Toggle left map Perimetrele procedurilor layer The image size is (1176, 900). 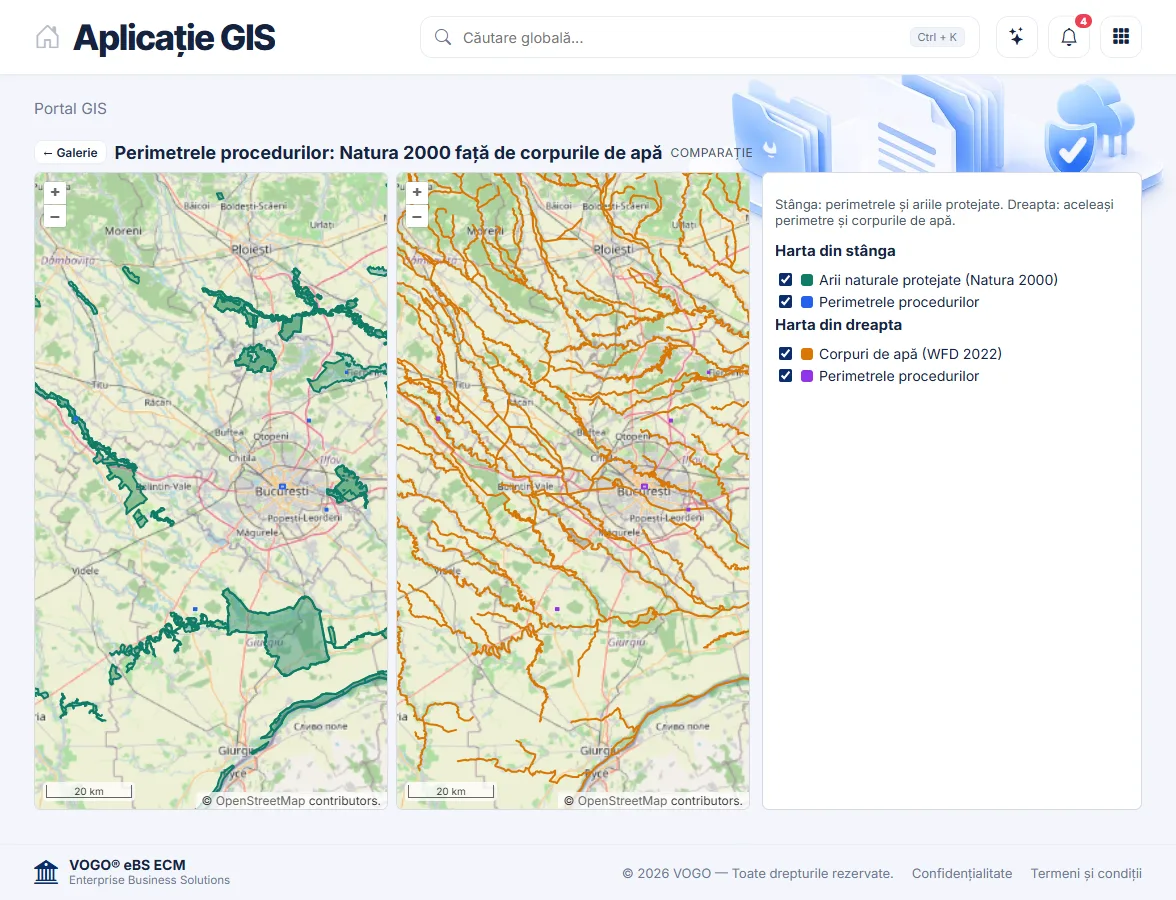[x=785, y=302]
